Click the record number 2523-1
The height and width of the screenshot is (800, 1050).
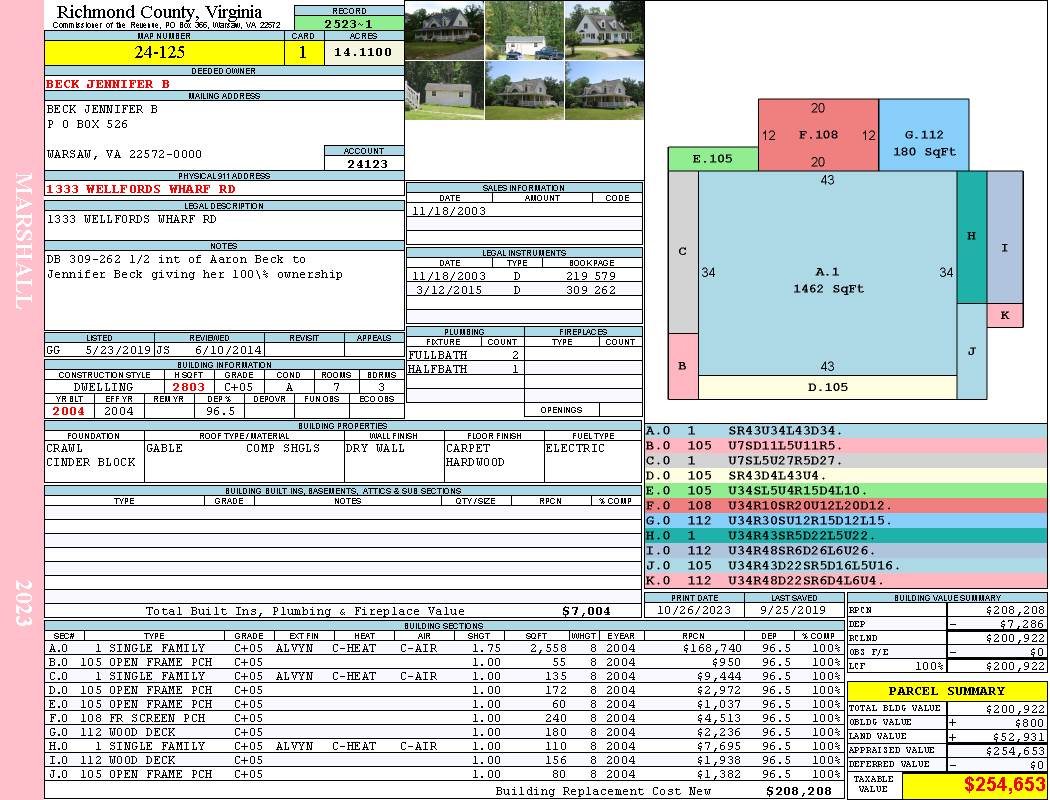349,23
